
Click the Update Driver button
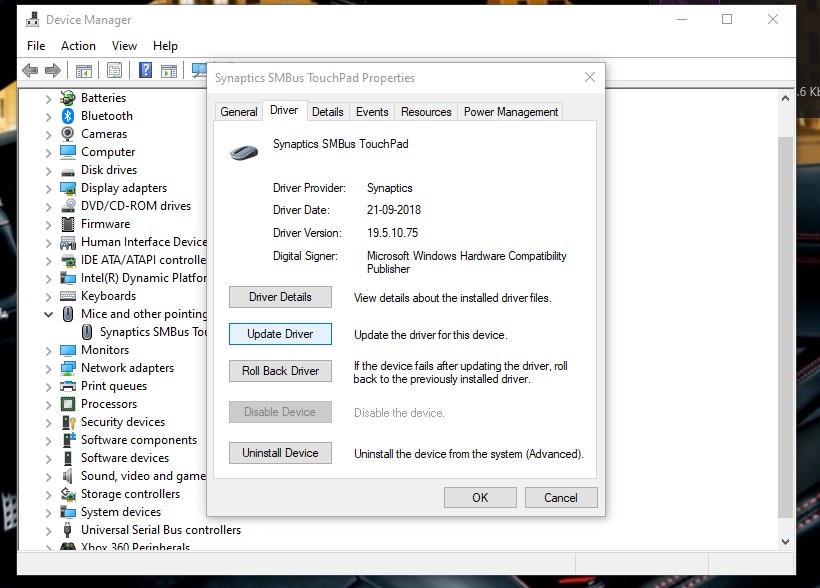(x=280, y=334)
